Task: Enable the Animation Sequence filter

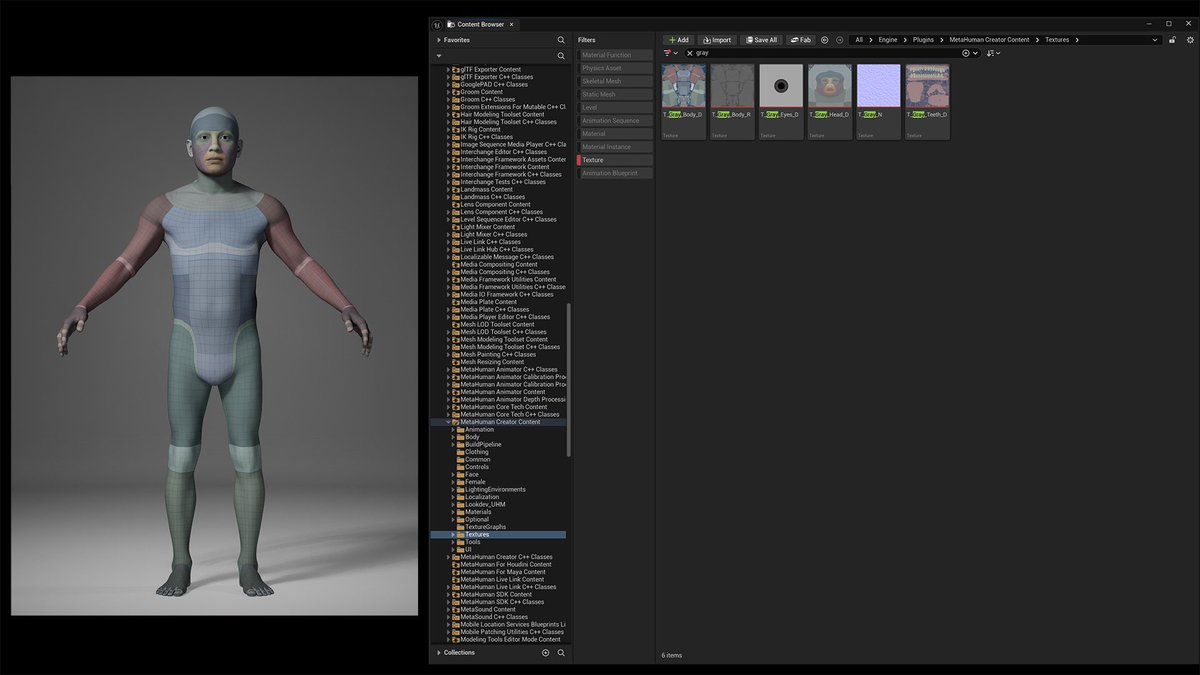Action: coord(615,120)
